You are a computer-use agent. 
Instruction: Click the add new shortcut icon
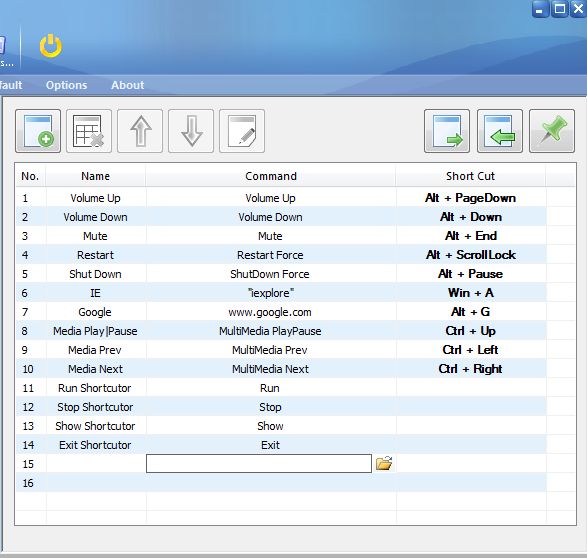click(x=38, y=131)
